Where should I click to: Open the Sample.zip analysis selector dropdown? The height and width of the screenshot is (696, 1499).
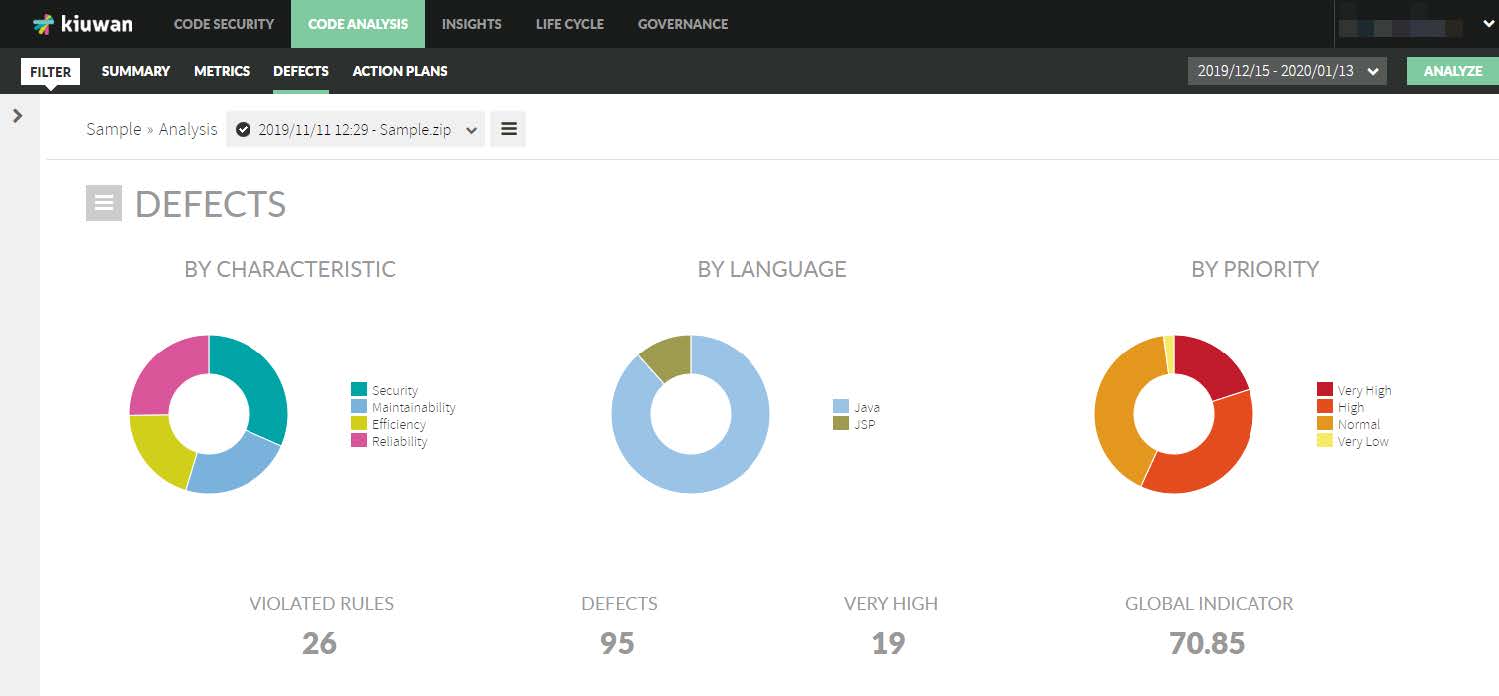(355, 129)
